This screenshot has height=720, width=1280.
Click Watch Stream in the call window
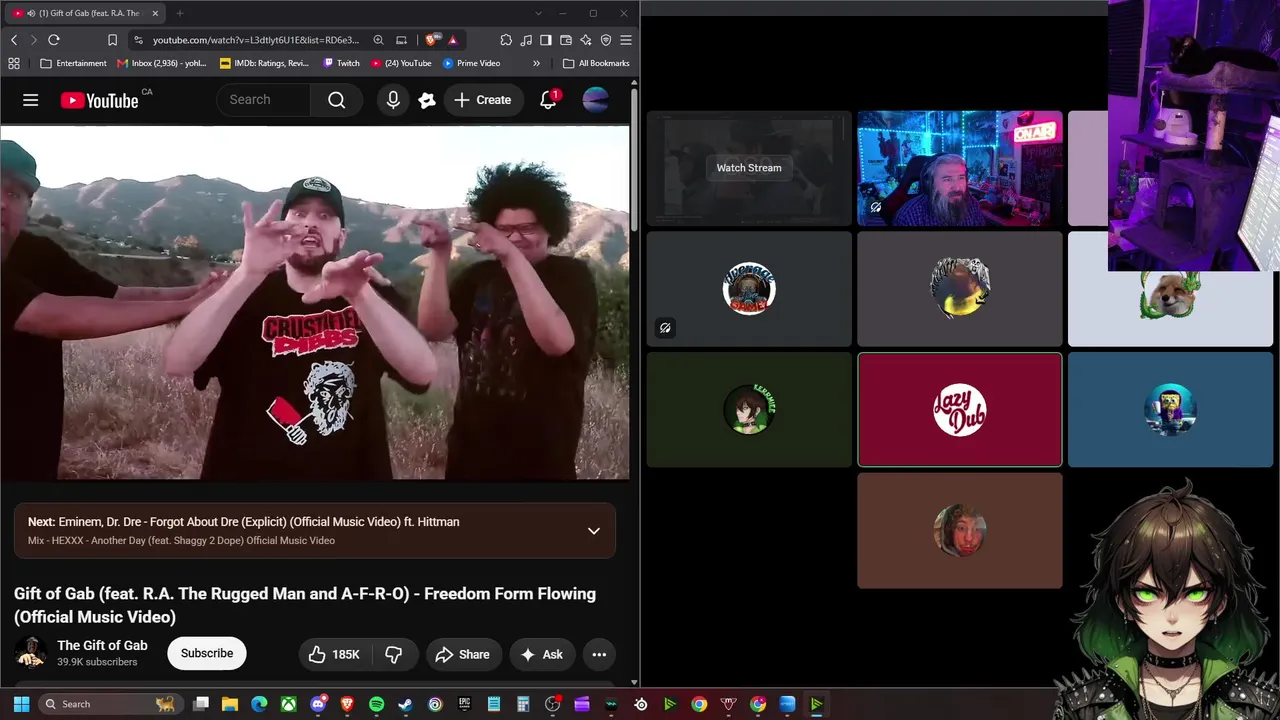coord(749,168)
